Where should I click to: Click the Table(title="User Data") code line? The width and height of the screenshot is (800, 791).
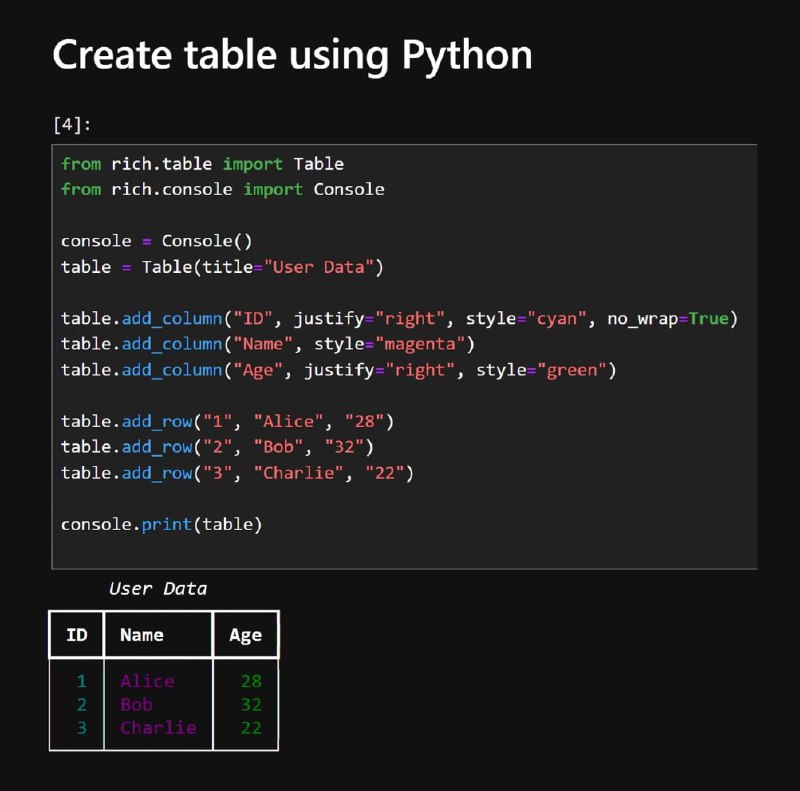pyautogui.click(x=222, y=267)
